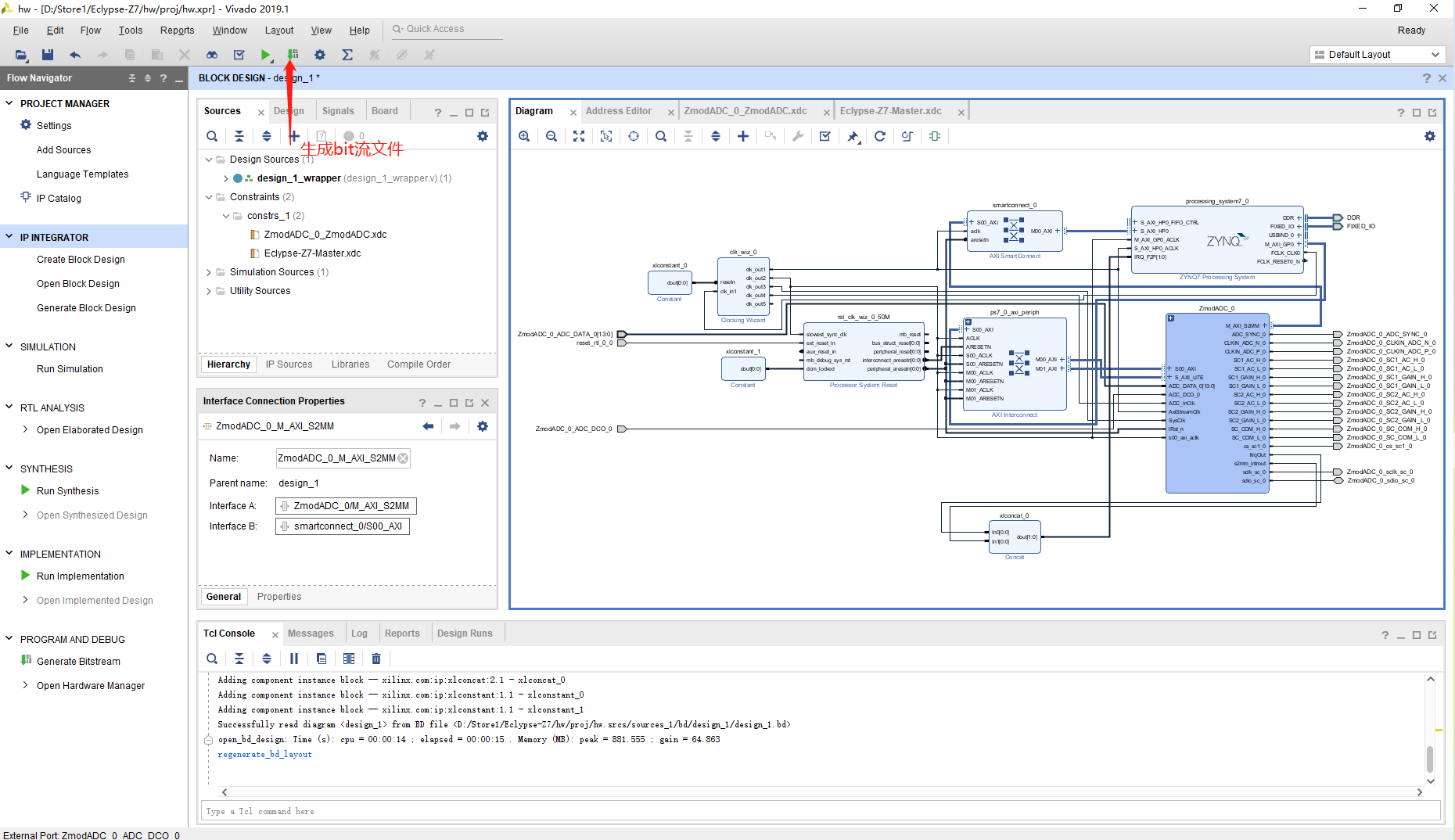
Task: Switch to Compile Order tab
Action: [x=419, y=364]
